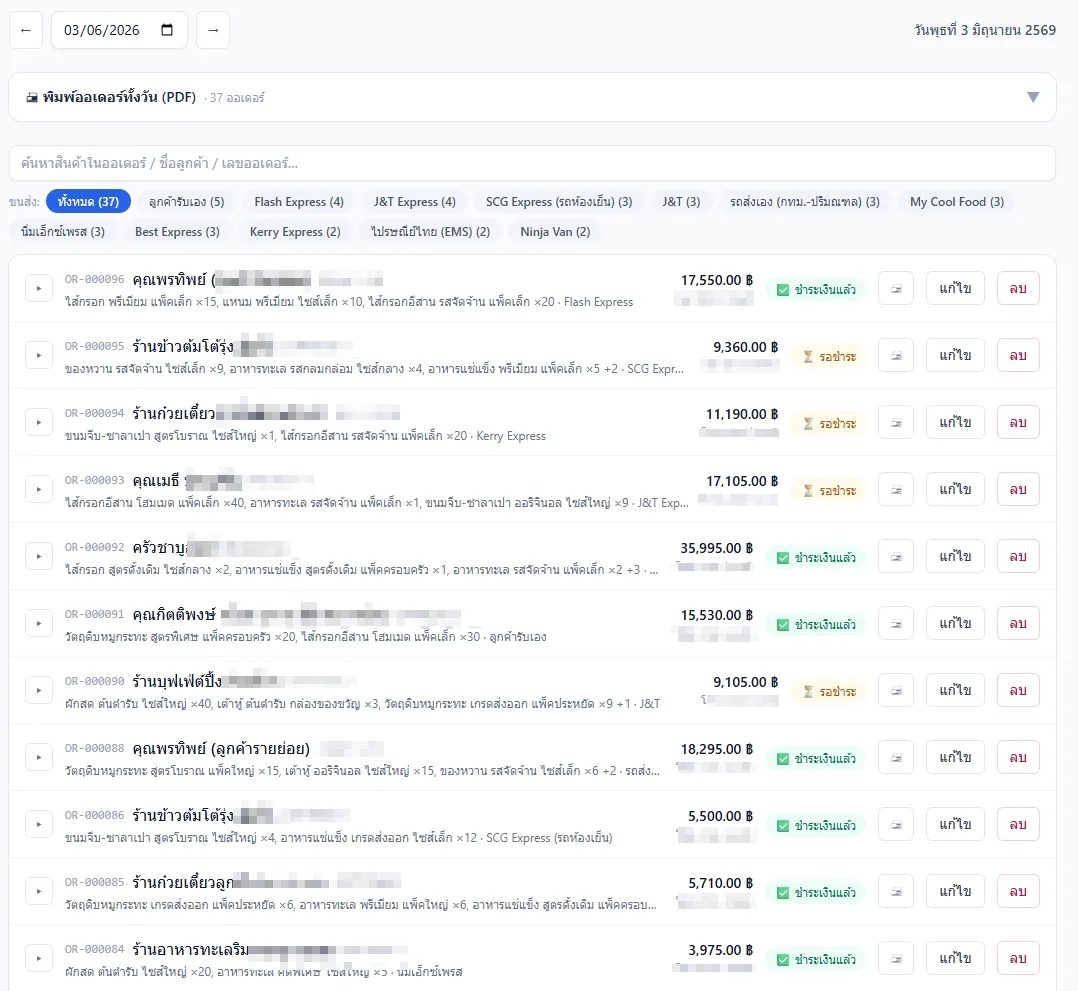Edit order OR-000085 with แก้ไข
1078x991 pixels.
tap(955, 891)
